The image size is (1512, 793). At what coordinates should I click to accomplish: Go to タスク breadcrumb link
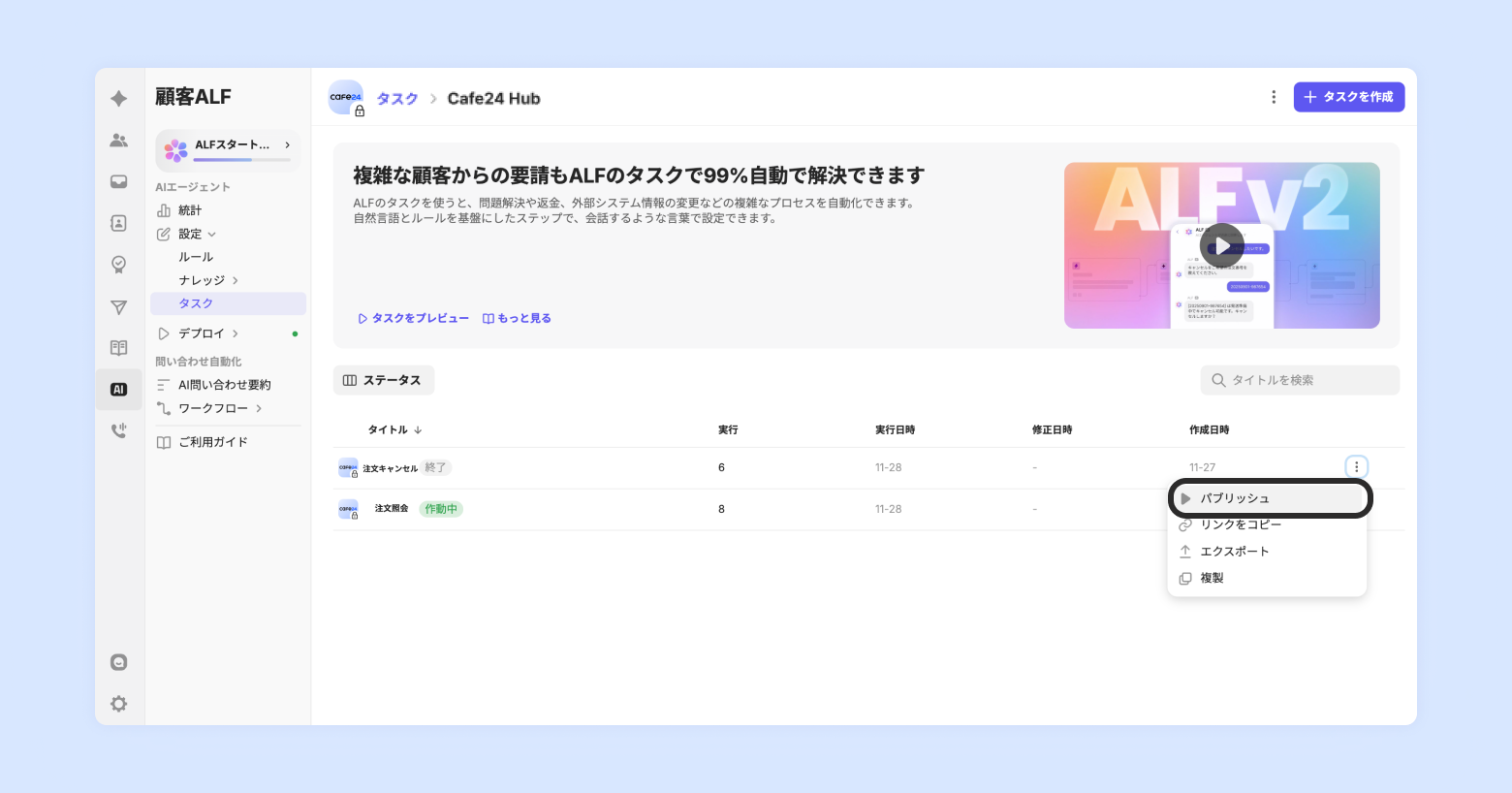coord(397,99)
